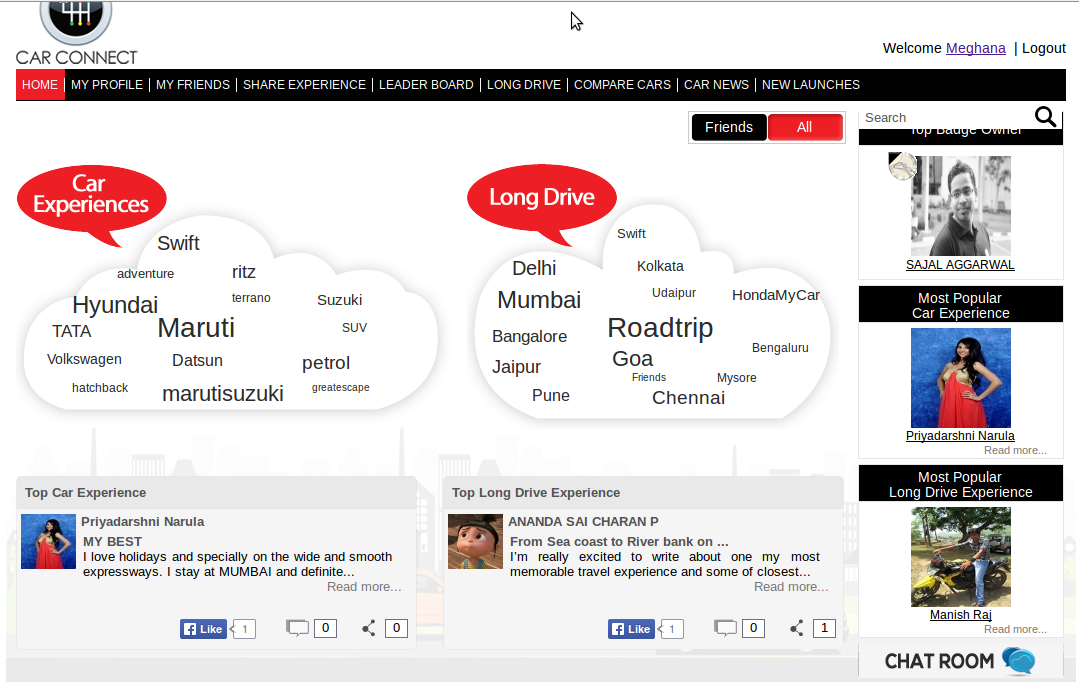Share the MY BEST car experience
Image resolution: width=1079 pixels, height=682 pixels.
tap(369, 628)
